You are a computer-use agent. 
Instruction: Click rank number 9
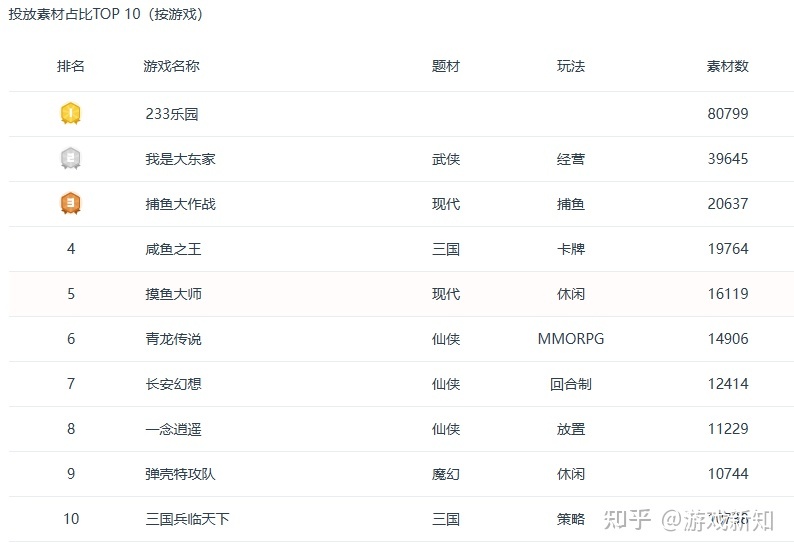71,474
